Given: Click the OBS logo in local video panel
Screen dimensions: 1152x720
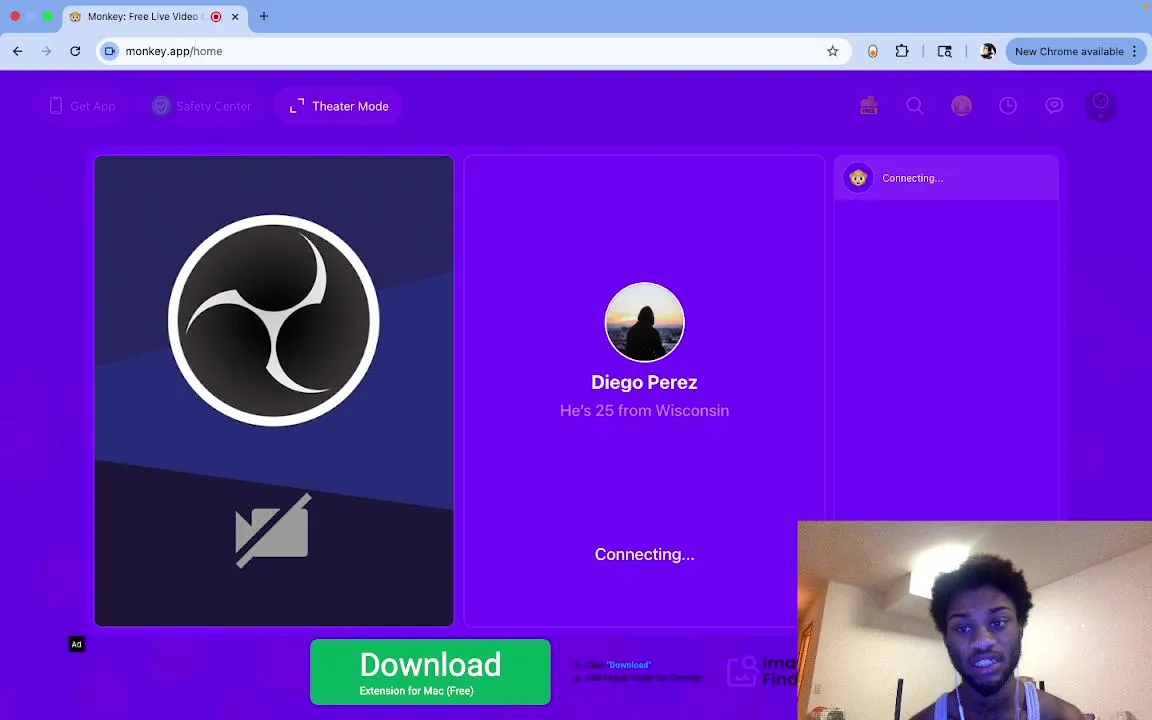Looking at the screenshot, I should [273, 320].
